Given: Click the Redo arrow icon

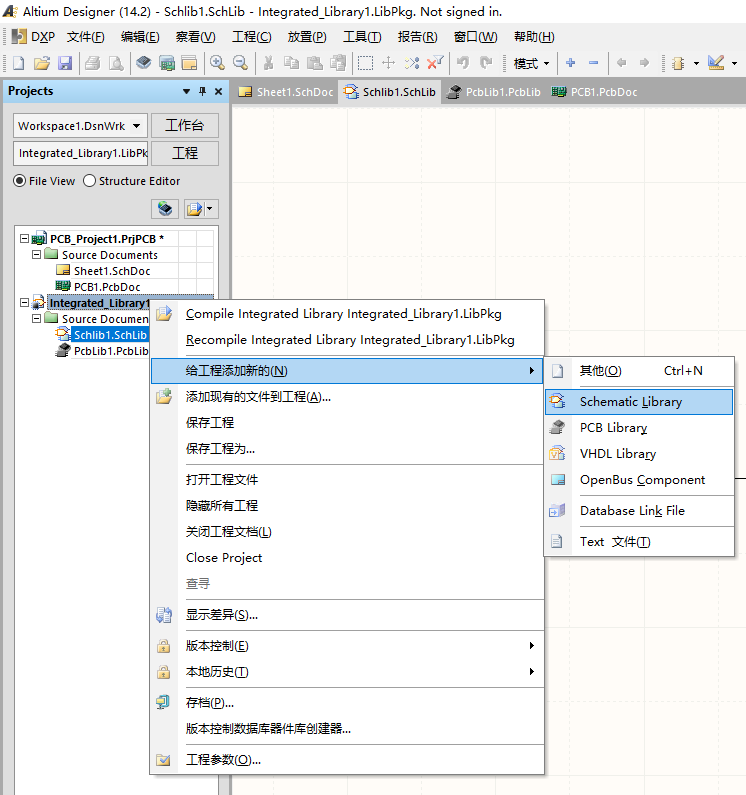Looking at the screenshot, I should [486, 63].
